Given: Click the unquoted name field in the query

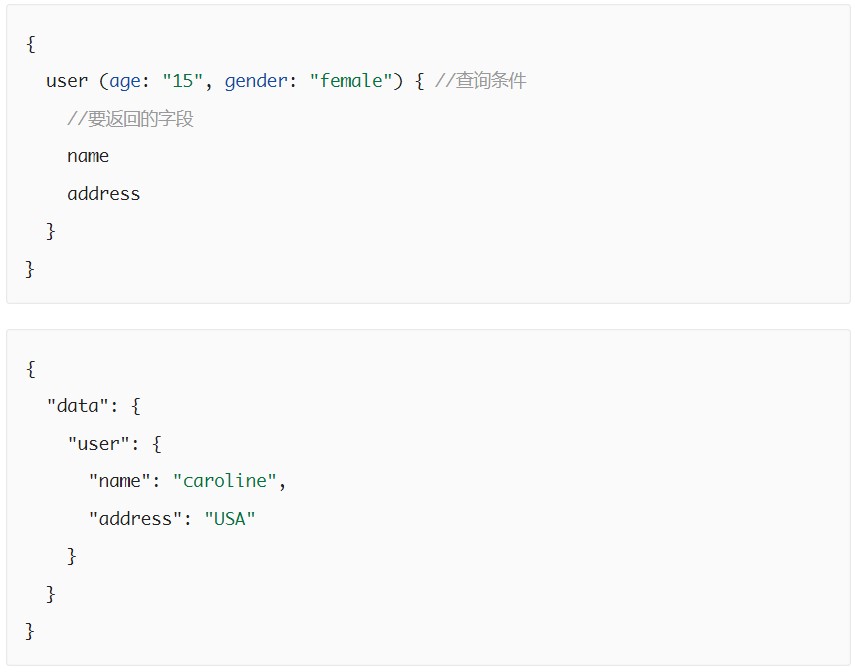Looking at the screenshot, I should click(88, 156).
